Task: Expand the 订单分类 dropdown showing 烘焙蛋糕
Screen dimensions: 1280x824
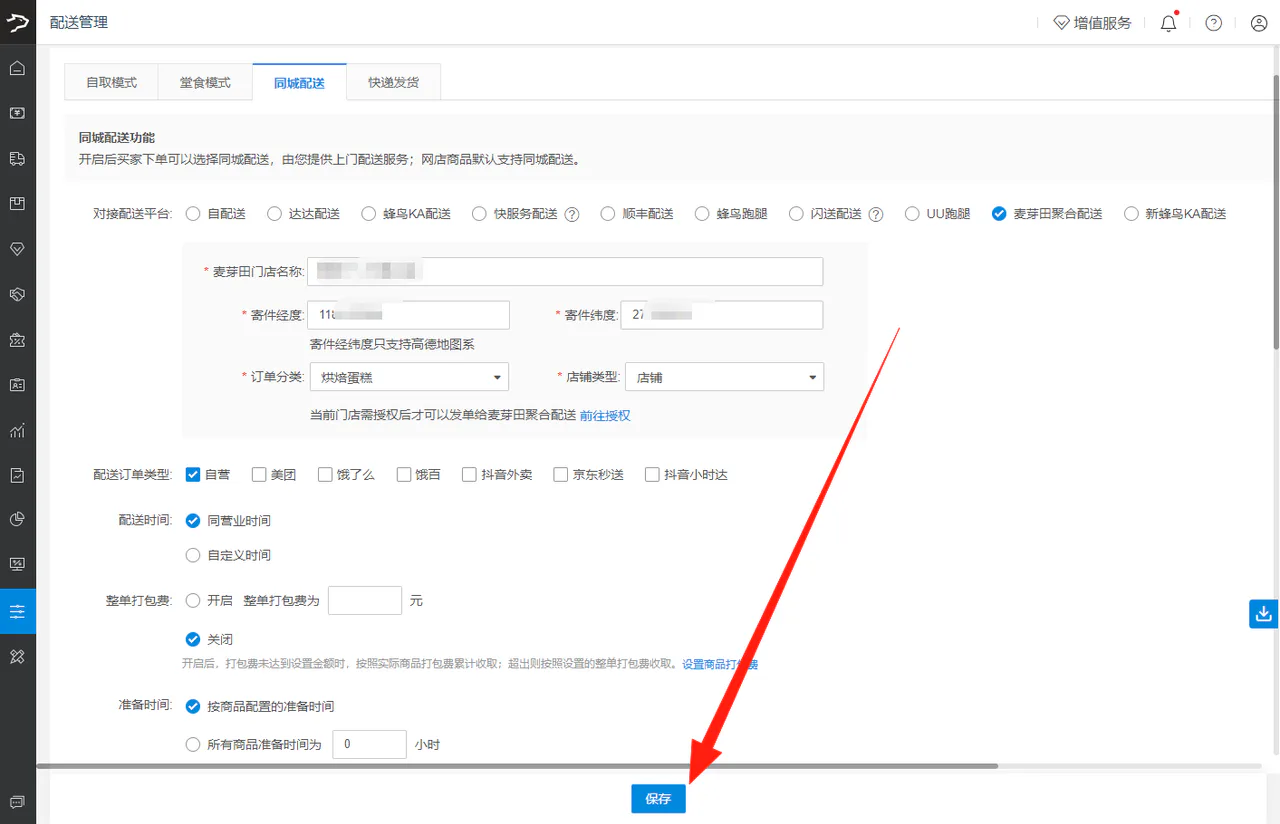Action: (x=409, y=377)
